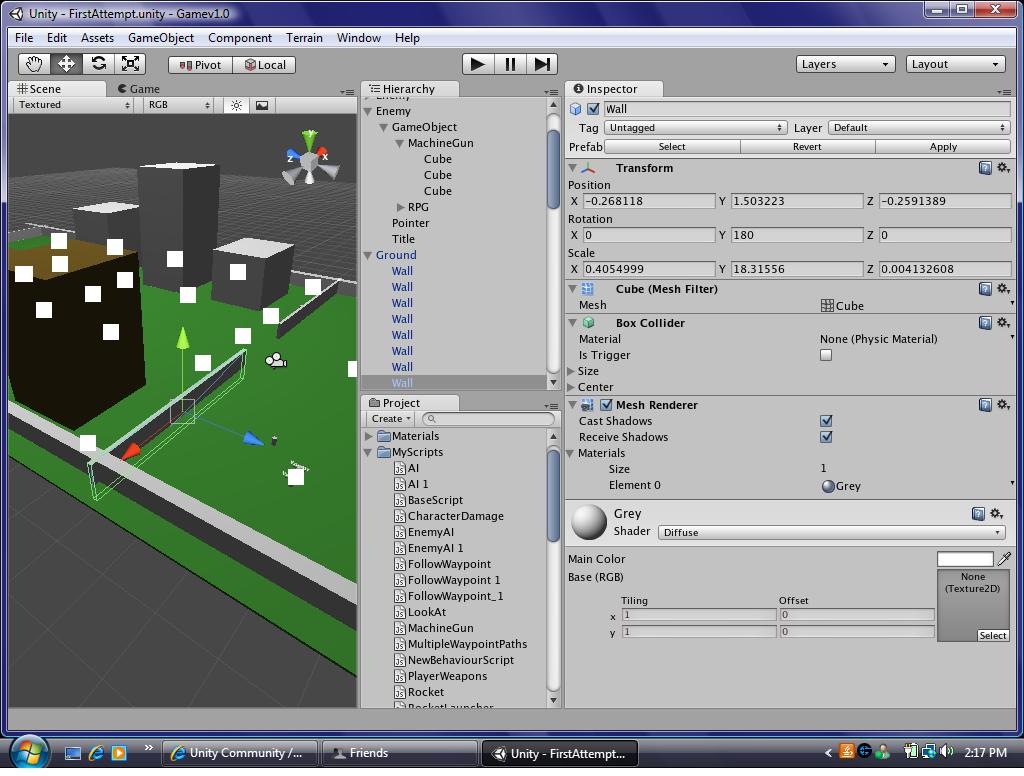Open the Shader dropdown showing Diffuse
The height and width of the screenshot is (776, 1024).
831,532
